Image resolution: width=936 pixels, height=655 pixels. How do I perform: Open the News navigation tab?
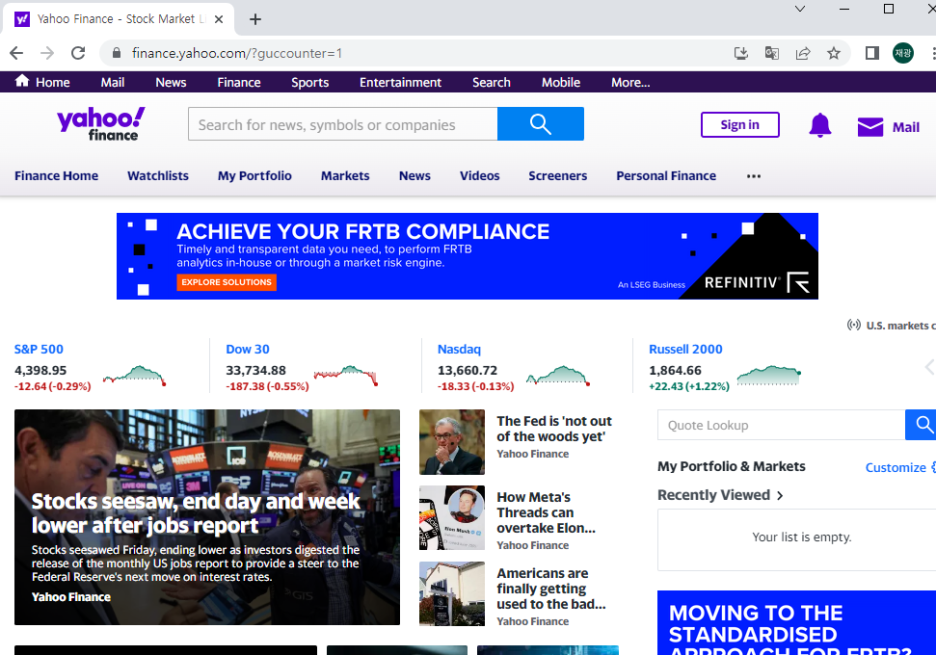coord(414,176)
